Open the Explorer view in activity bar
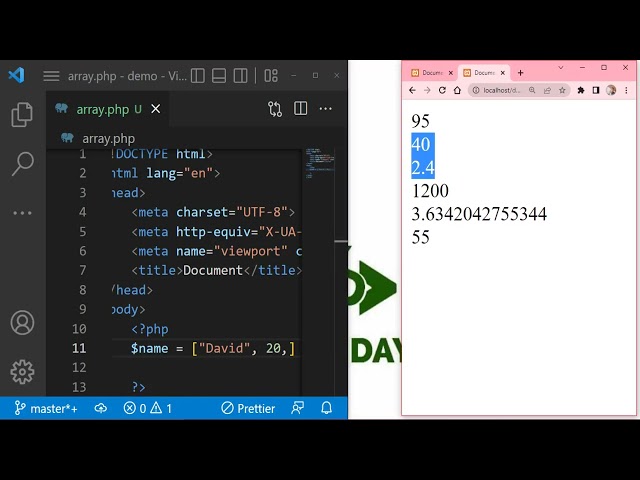The height and width of the screenshot is (480, 640). (x=22, y=114)
